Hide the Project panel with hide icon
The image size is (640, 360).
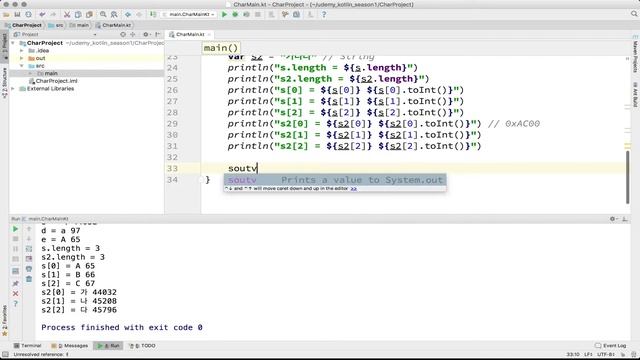point(158,35)
